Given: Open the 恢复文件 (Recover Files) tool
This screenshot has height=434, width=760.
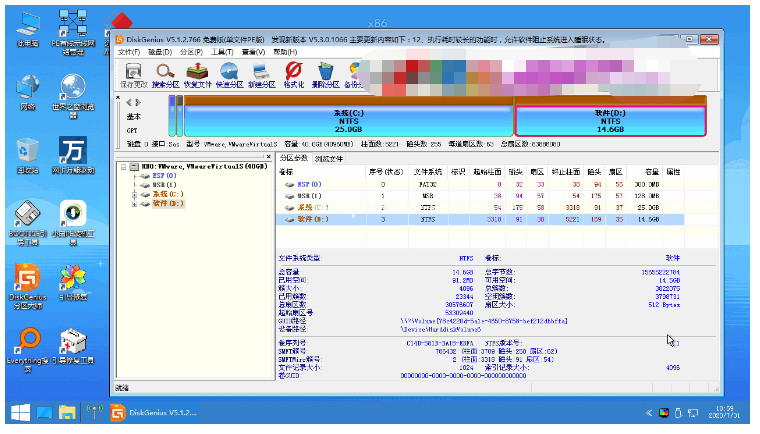Looking at the screenshot, I should coord(198,74).
